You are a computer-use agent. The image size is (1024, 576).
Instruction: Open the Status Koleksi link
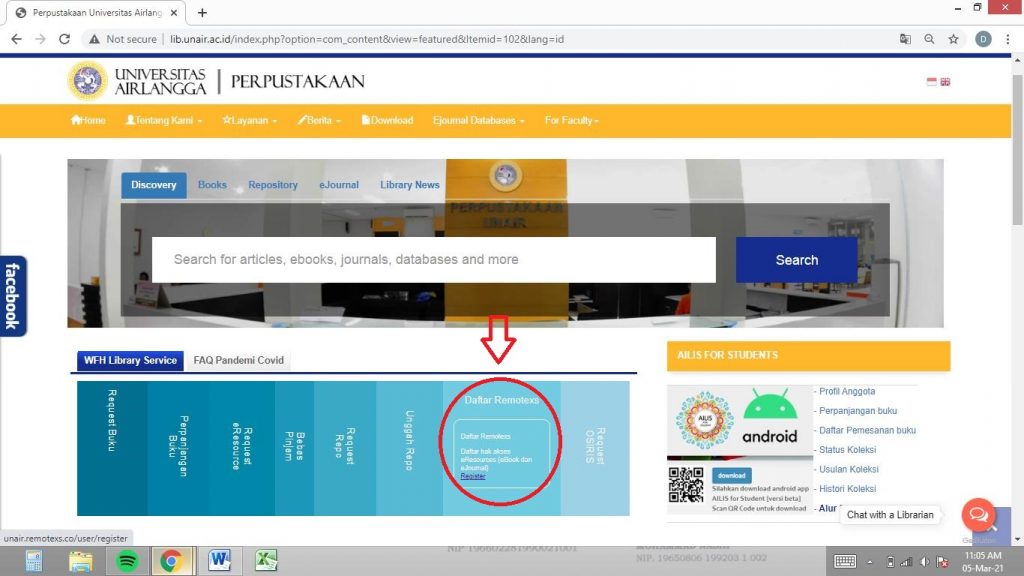[848, 450]
